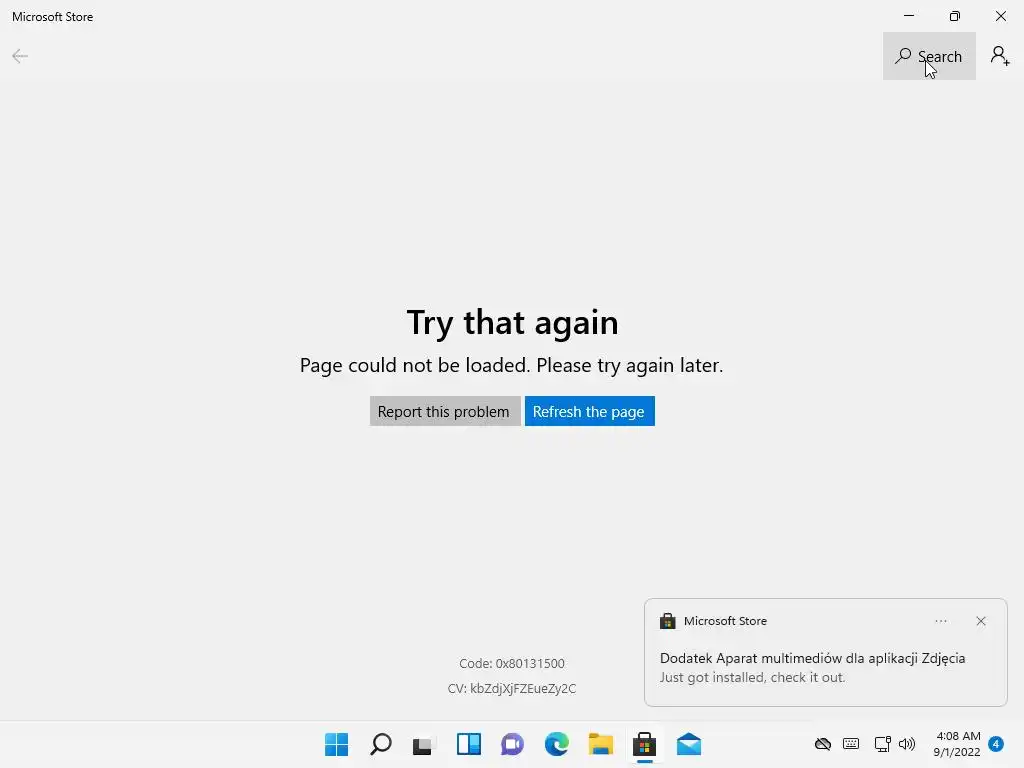
Task: Close the Microsoft Store window
Action: 1000,16
